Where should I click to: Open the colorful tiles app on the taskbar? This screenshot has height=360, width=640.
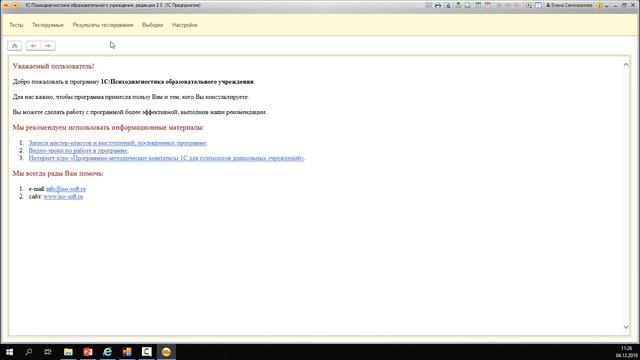pos(127,352)
